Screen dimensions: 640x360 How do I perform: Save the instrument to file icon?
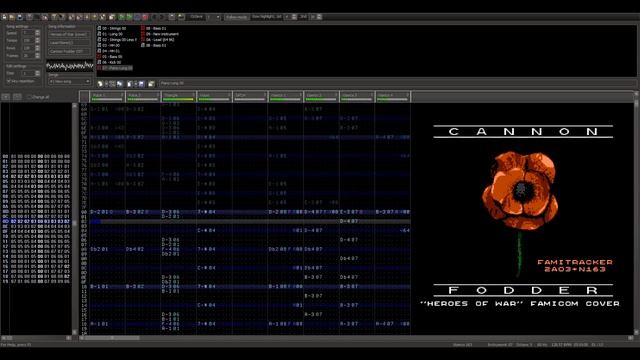pos(141,84)
